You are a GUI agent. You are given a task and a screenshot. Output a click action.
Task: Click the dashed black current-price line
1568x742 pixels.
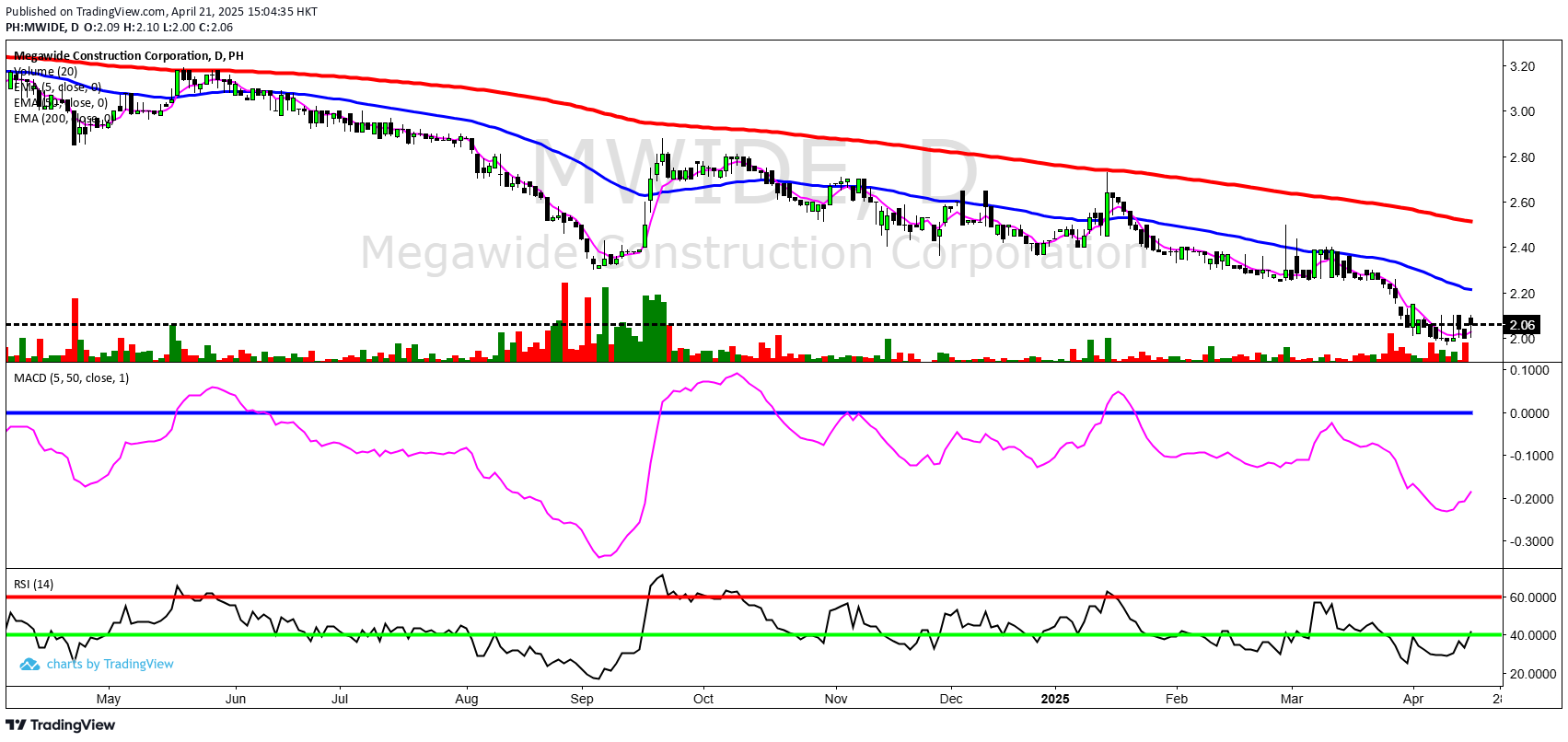pyautogui.click(x=753, y=325)
